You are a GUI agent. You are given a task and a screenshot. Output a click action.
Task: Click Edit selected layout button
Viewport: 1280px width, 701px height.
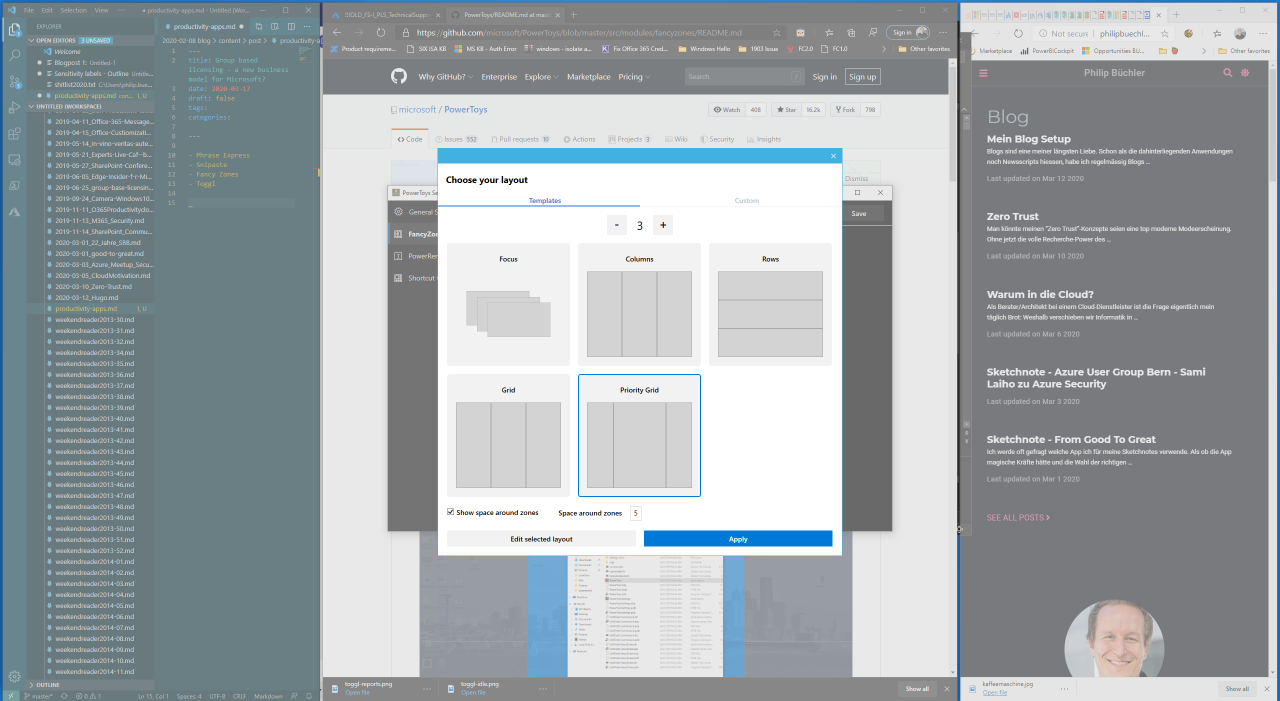(541, 539)
